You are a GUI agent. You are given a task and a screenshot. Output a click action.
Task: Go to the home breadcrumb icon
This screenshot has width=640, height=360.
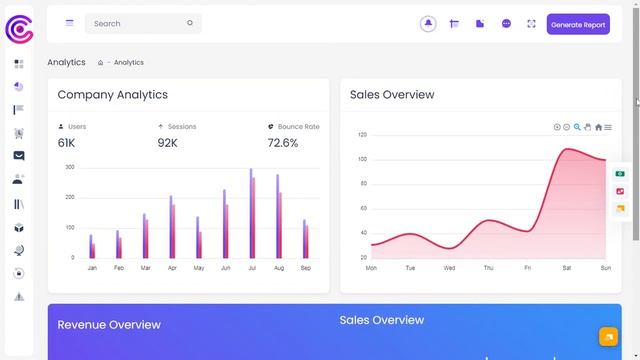[100, 62]
